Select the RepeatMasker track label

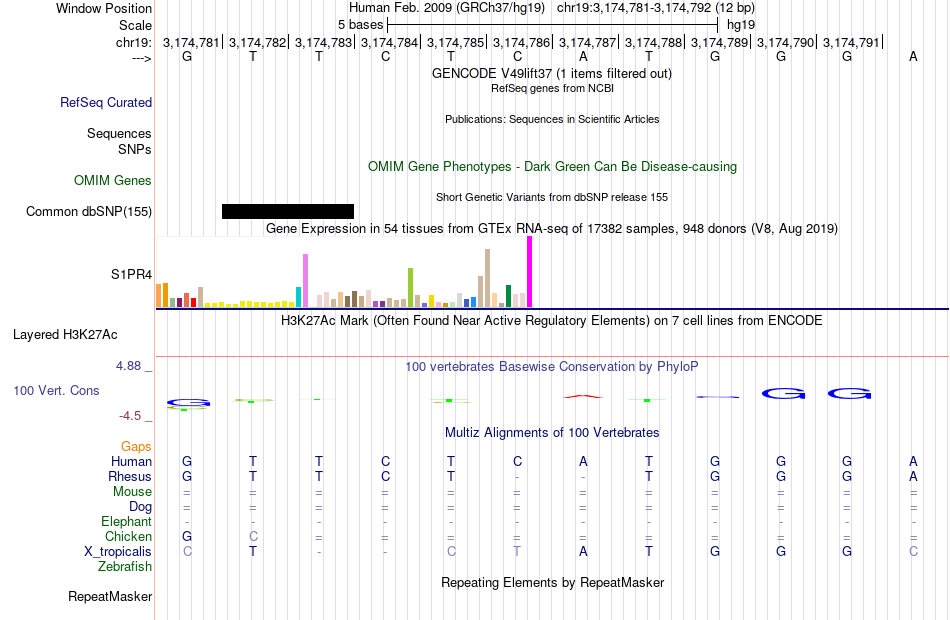click(110, 597)
